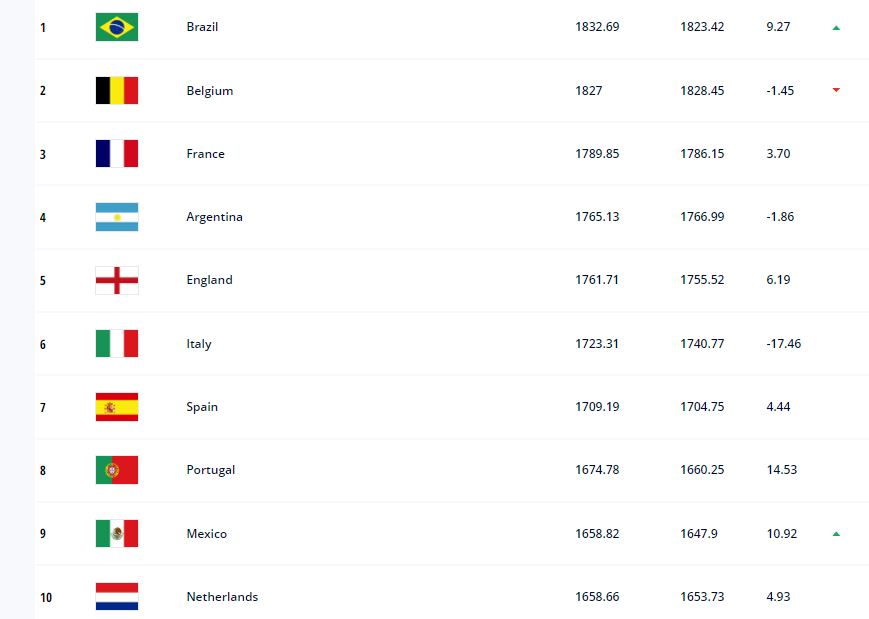This screenshot has width=869, height=619.
Task: Select the Portugal team name
Action: [210, 470]
